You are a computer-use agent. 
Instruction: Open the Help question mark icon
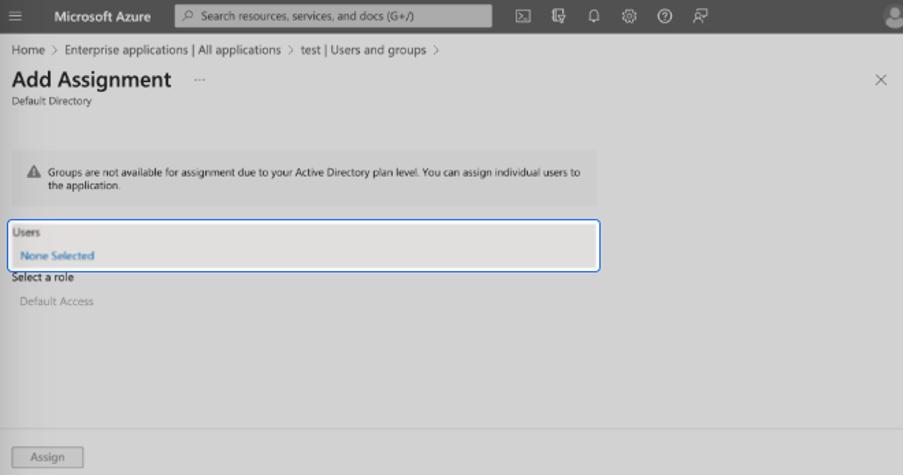click(664, 16)
